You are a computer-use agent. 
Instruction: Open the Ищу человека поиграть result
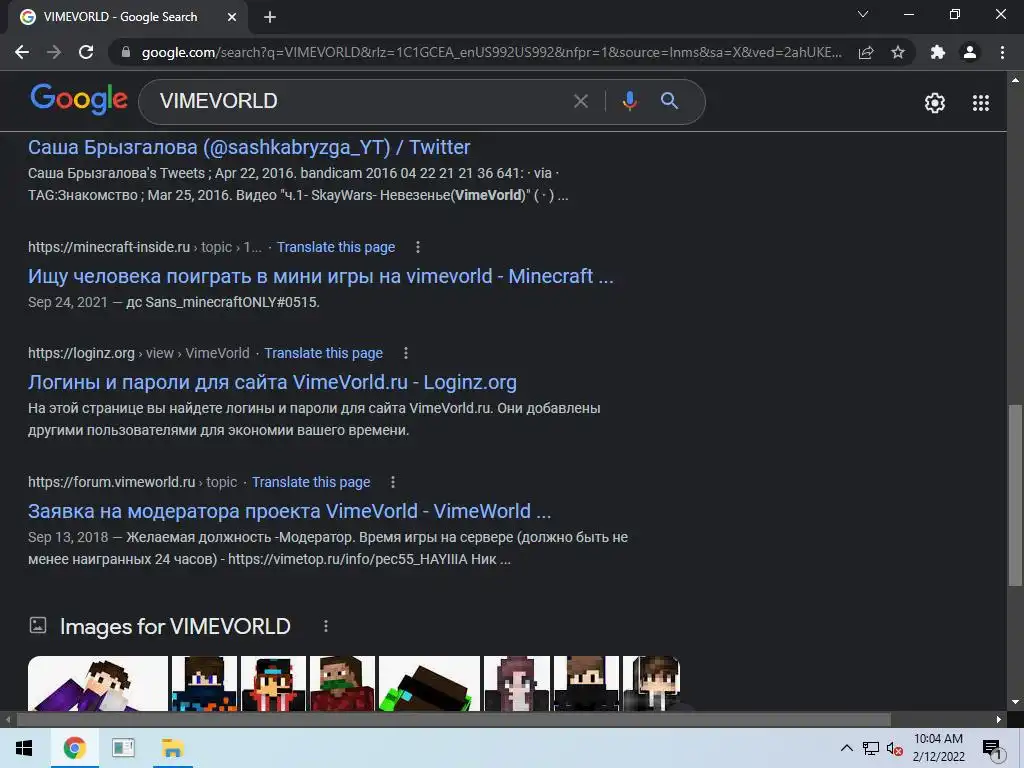tap(321, 276)
